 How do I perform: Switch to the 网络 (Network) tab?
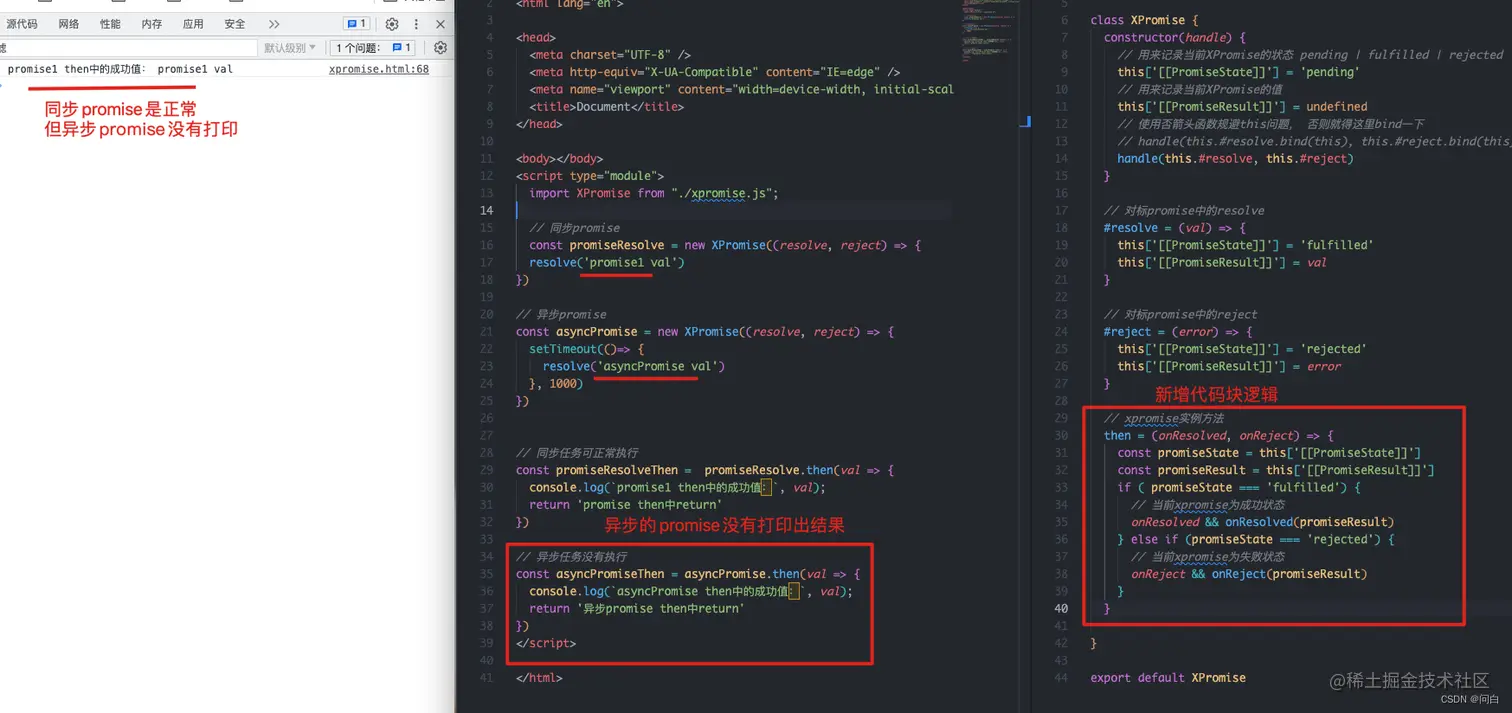(68, 24)
